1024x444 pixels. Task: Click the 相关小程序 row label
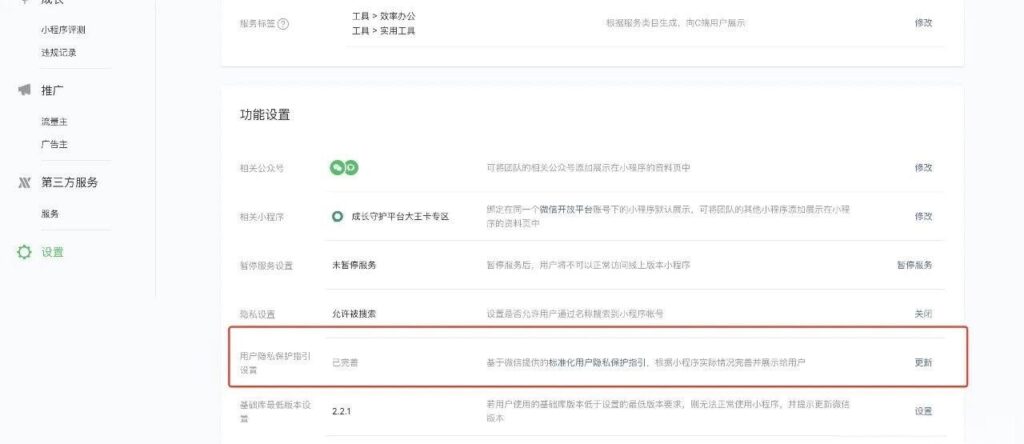pos(262,217)
